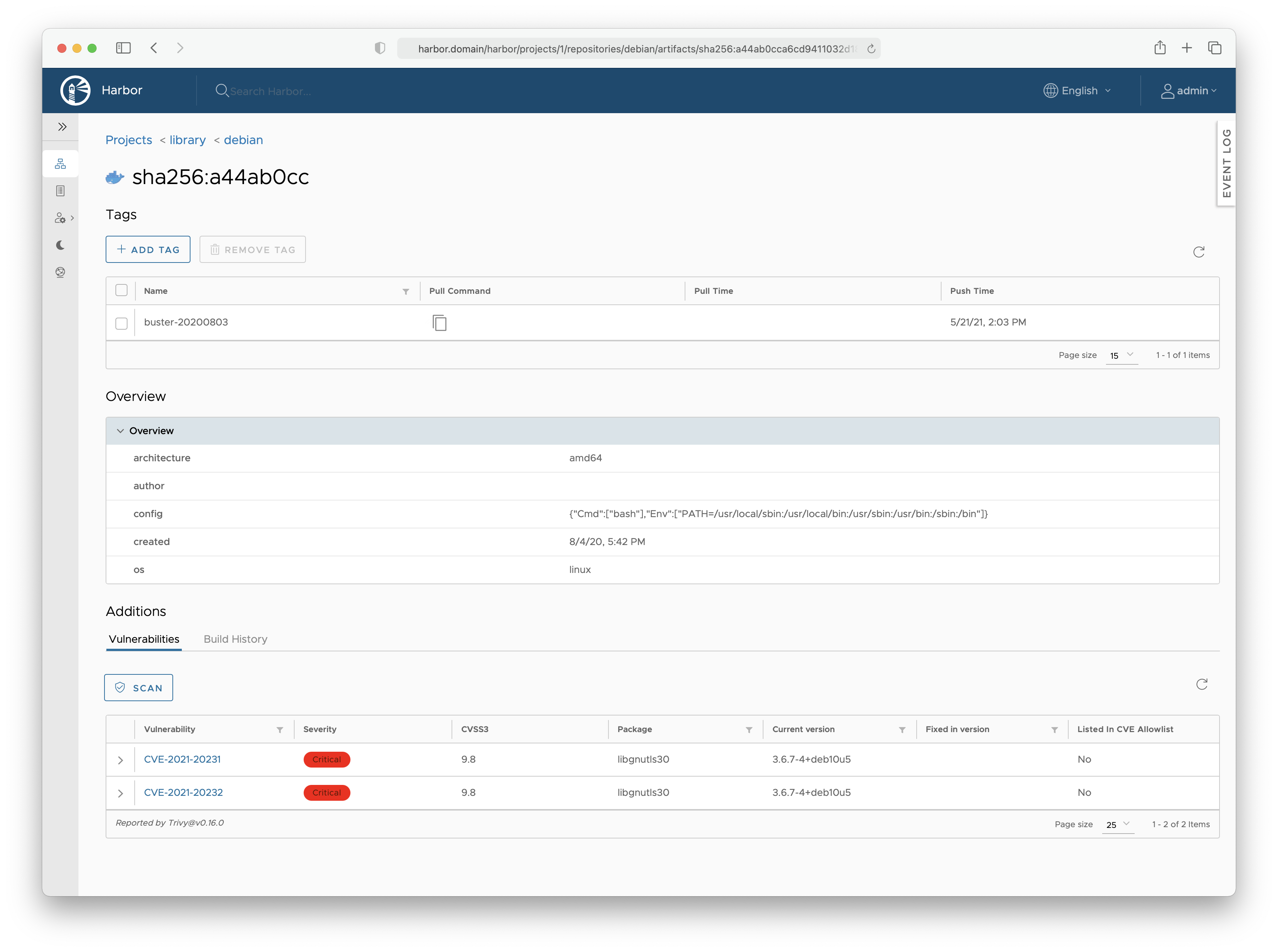Collapse the Overview section
Viewport: 1278px width, 952px height.
pos(121,430)
